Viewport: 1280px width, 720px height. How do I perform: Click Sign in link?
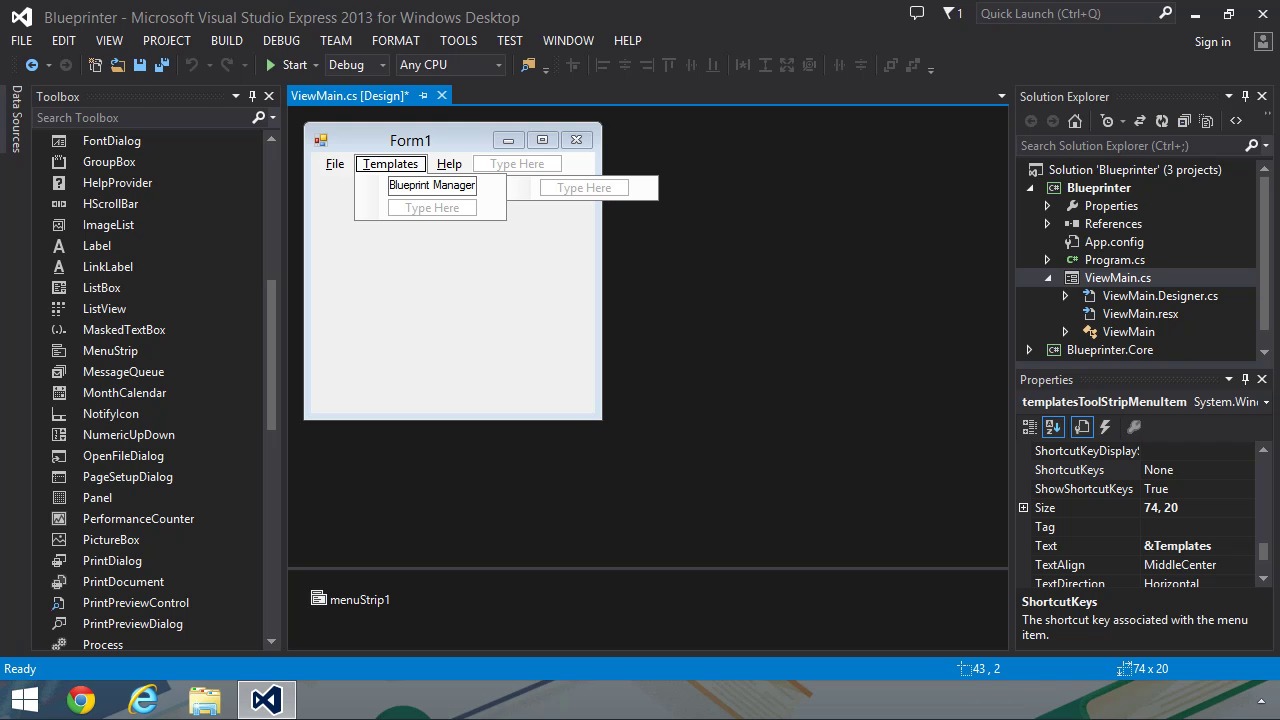1212,42
